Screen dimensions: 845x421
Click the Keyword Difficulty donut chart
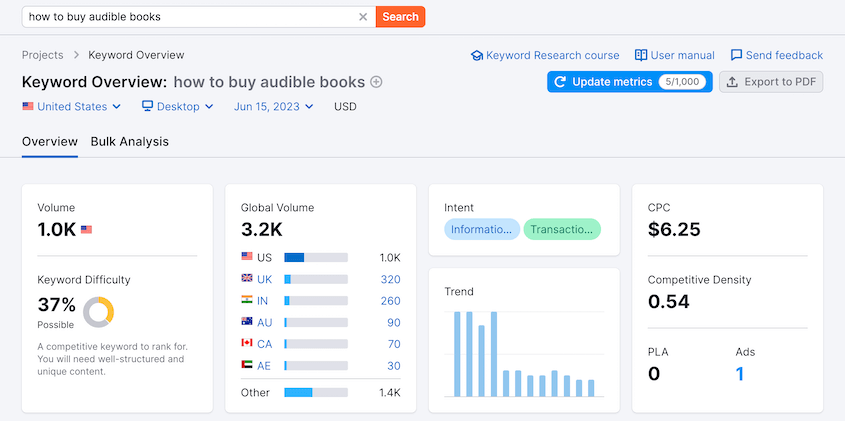click(x=98, y=312)
